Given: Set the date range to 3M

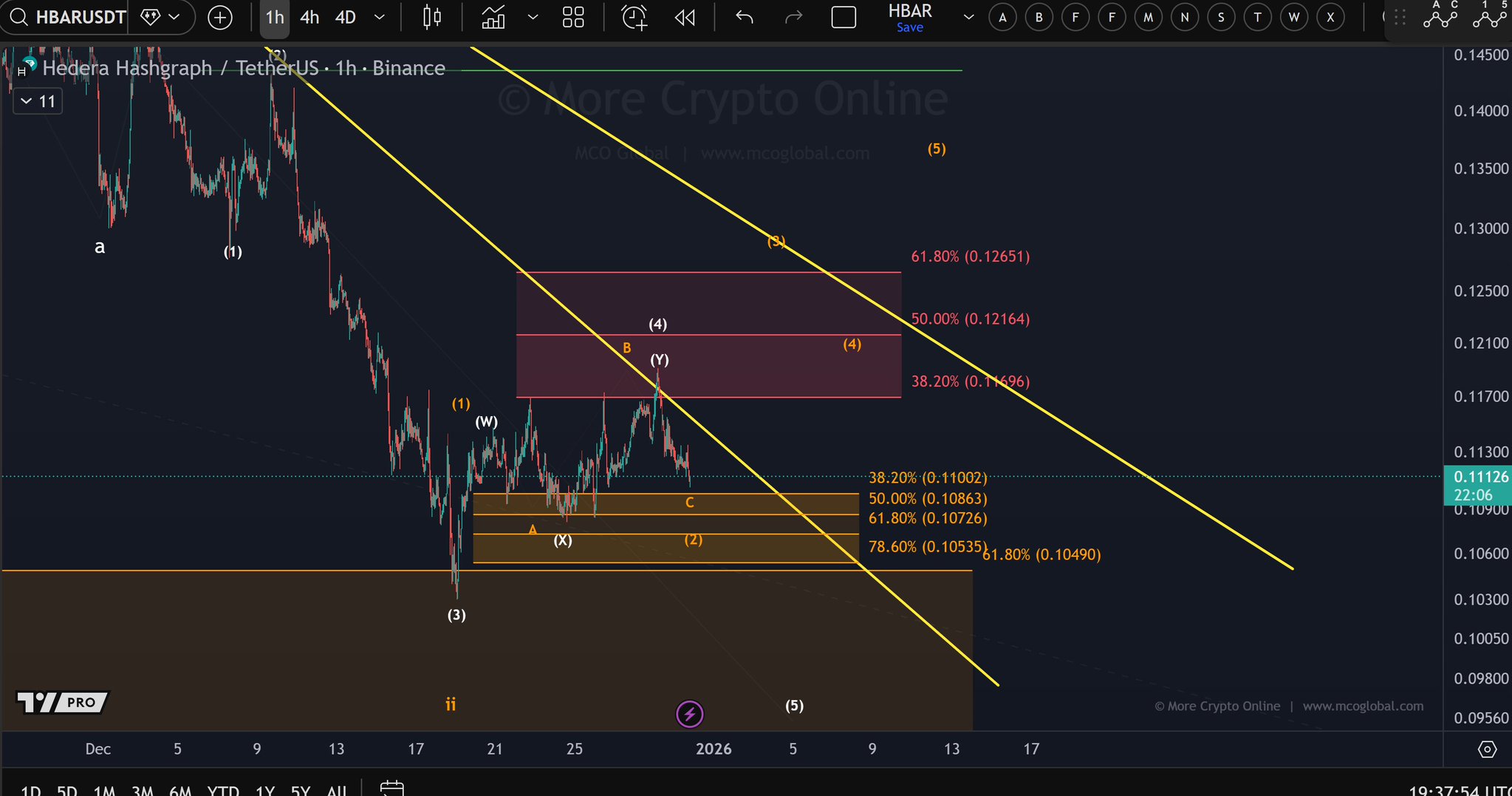Looking at the screenshot, I should point(143,791).
